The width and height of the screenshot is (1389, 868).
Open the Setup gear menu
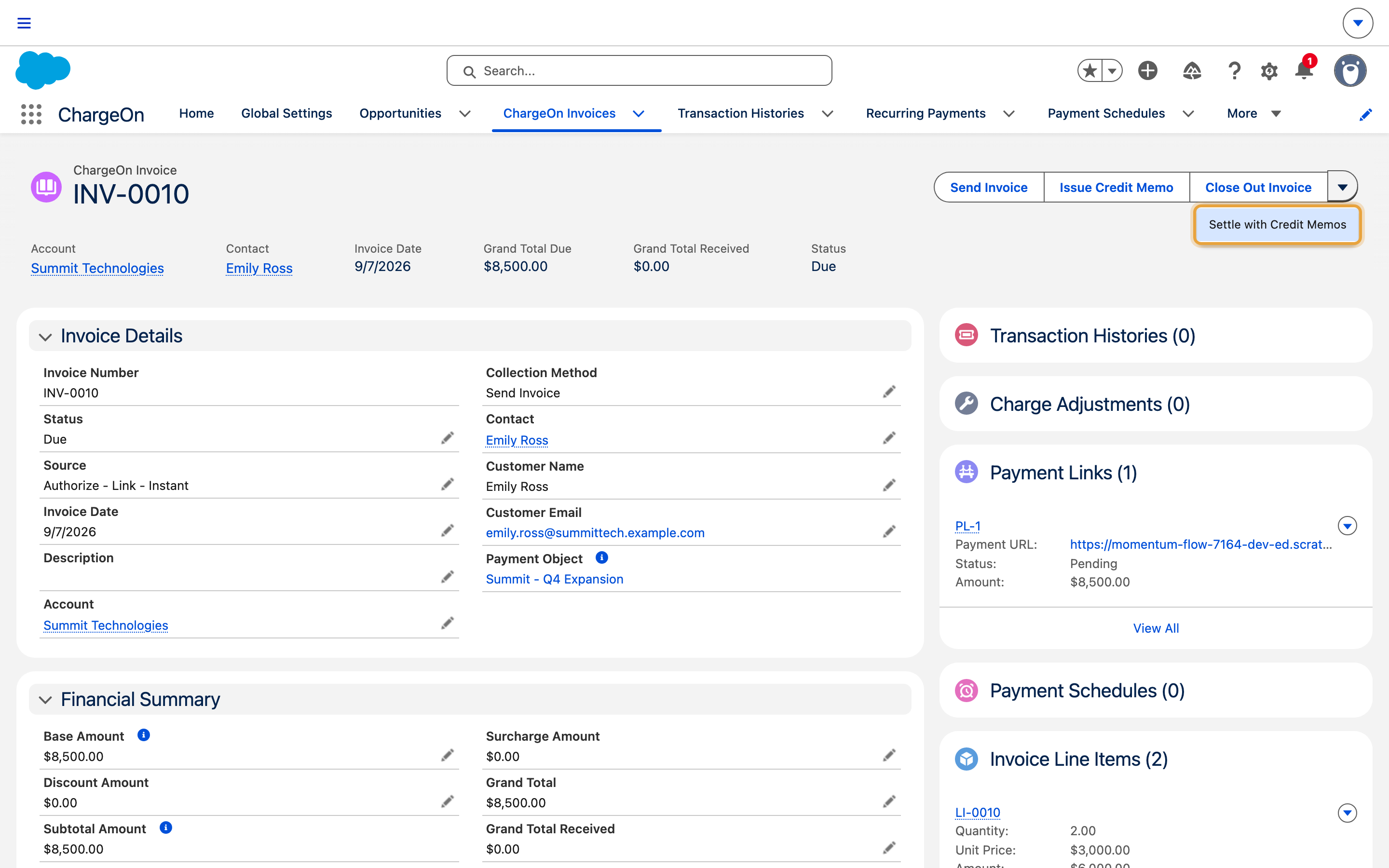1269,70
